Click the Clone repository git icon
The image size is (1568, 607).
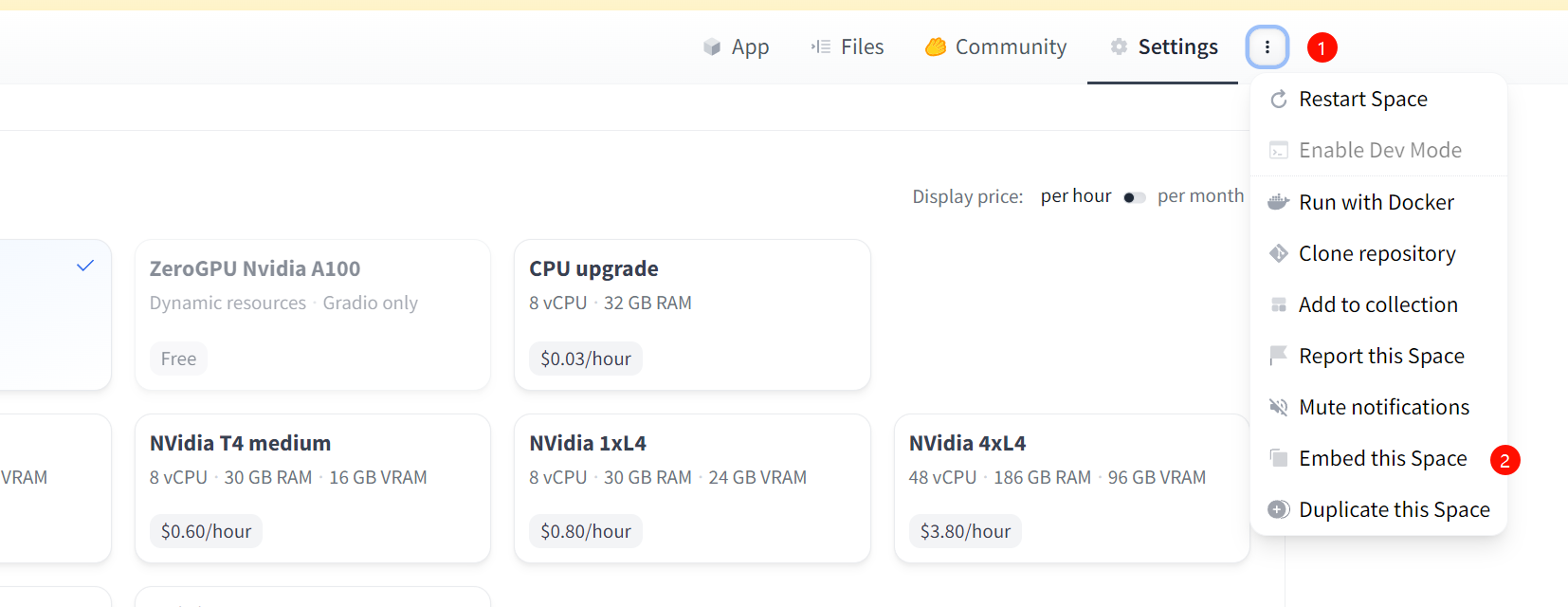click(x=1279, y=253)
